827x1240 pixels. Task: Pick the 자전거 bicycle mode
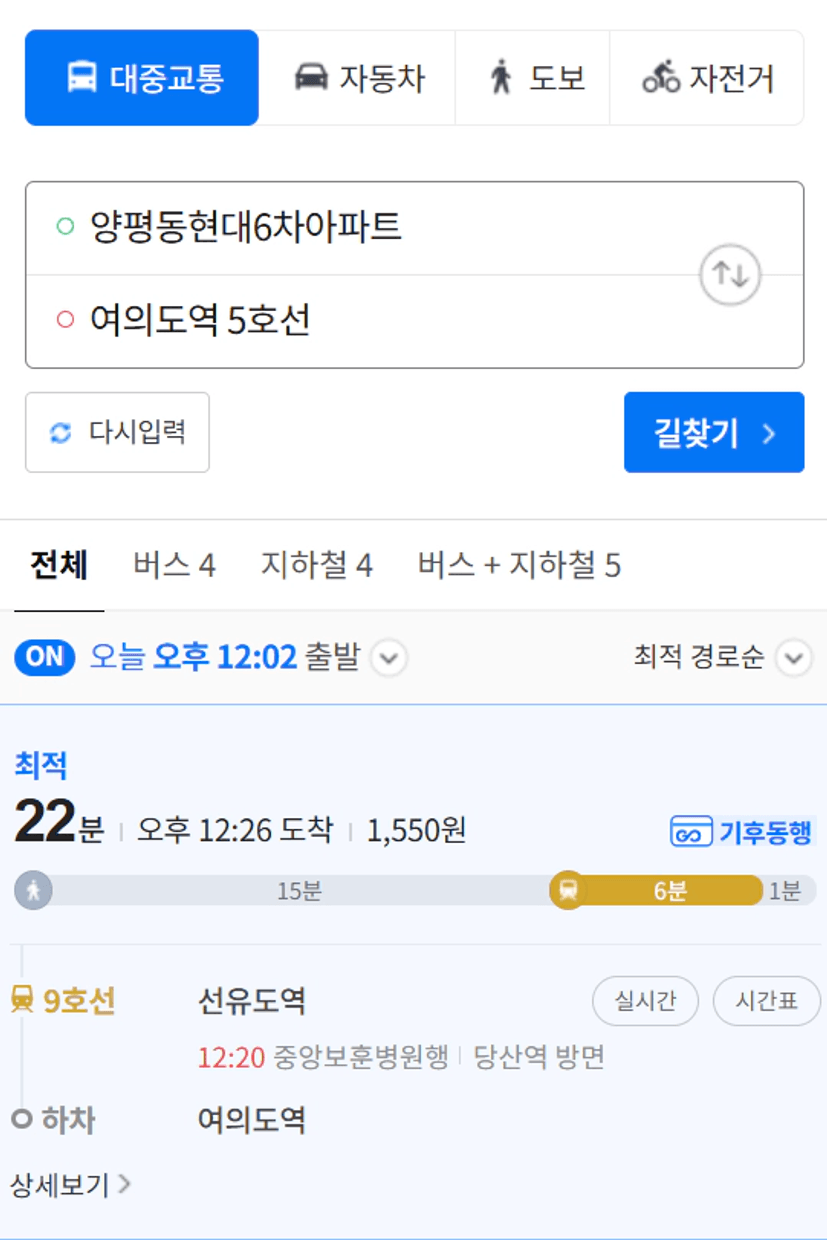point(706,78)
